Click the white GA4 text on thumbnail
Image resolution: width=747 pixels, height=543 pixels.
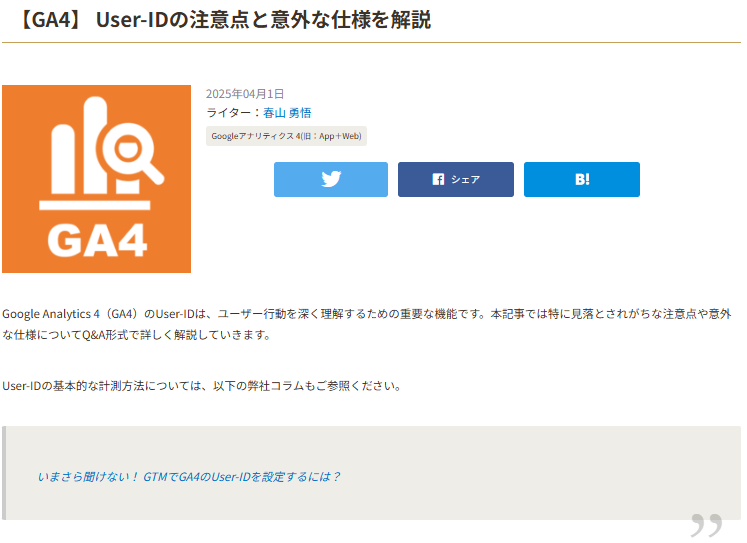96,240
